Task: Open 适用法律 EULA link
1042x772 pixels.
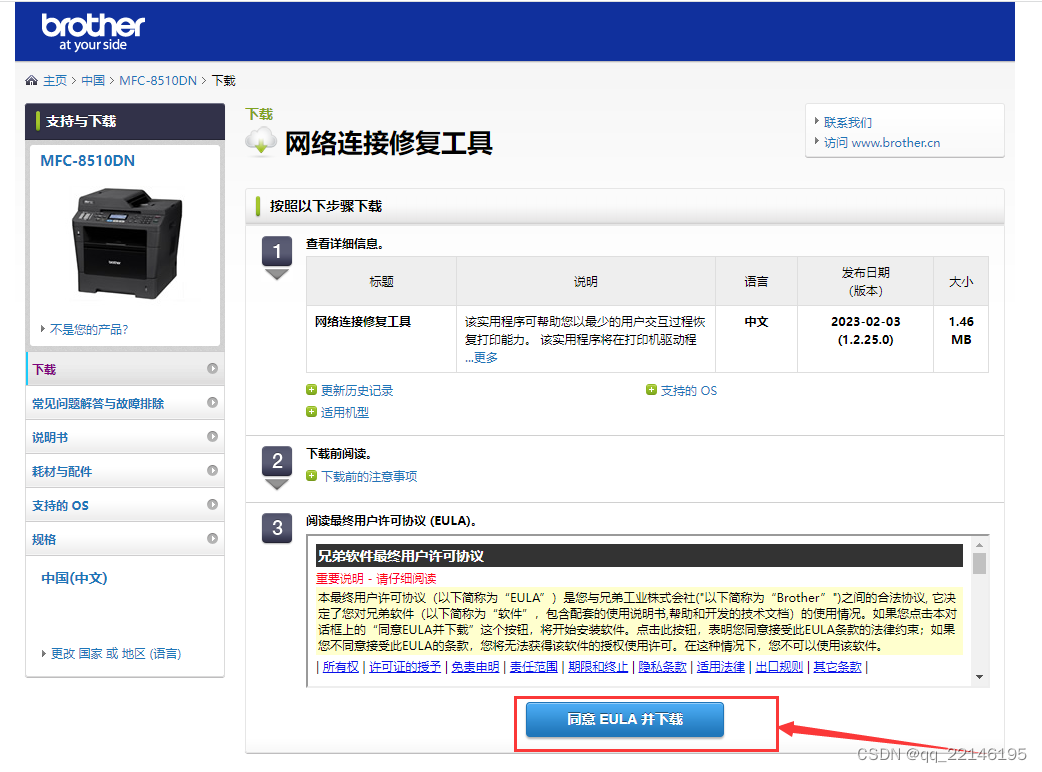Action: click(720, 667)
